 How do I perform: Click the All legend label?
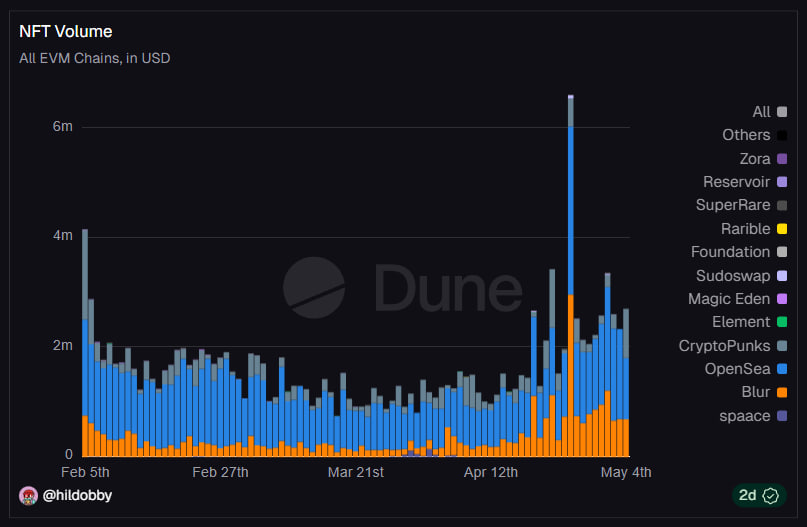pyautogui.click(x=761, y=112)
